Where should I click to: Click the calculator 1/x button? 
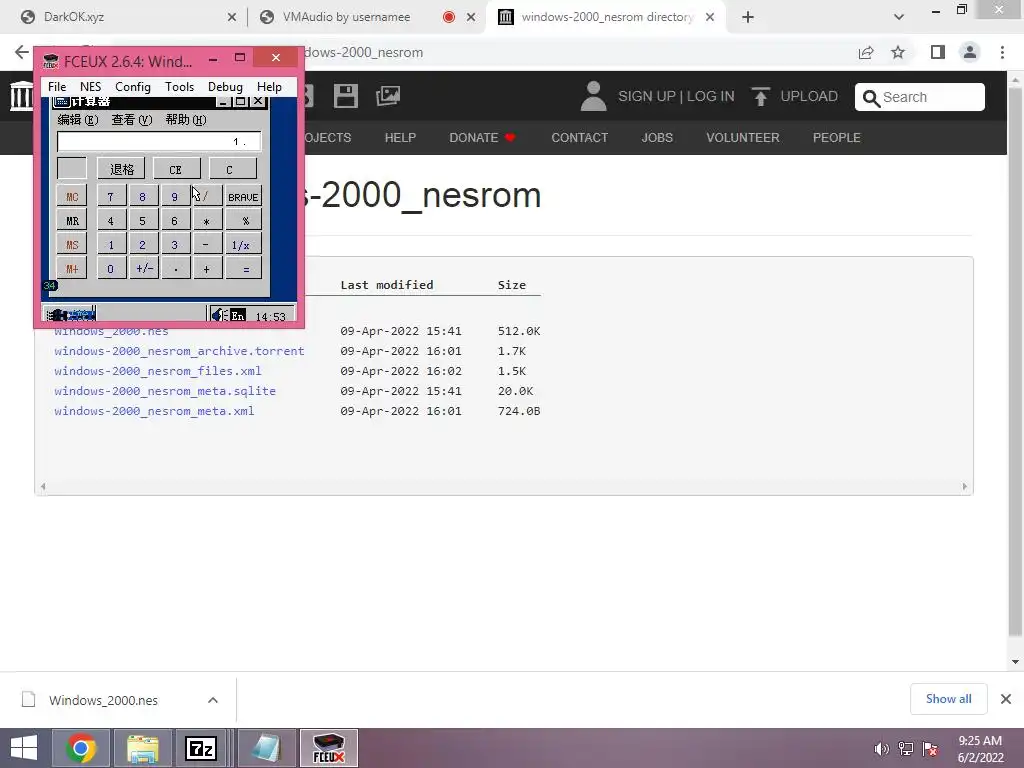244,245
